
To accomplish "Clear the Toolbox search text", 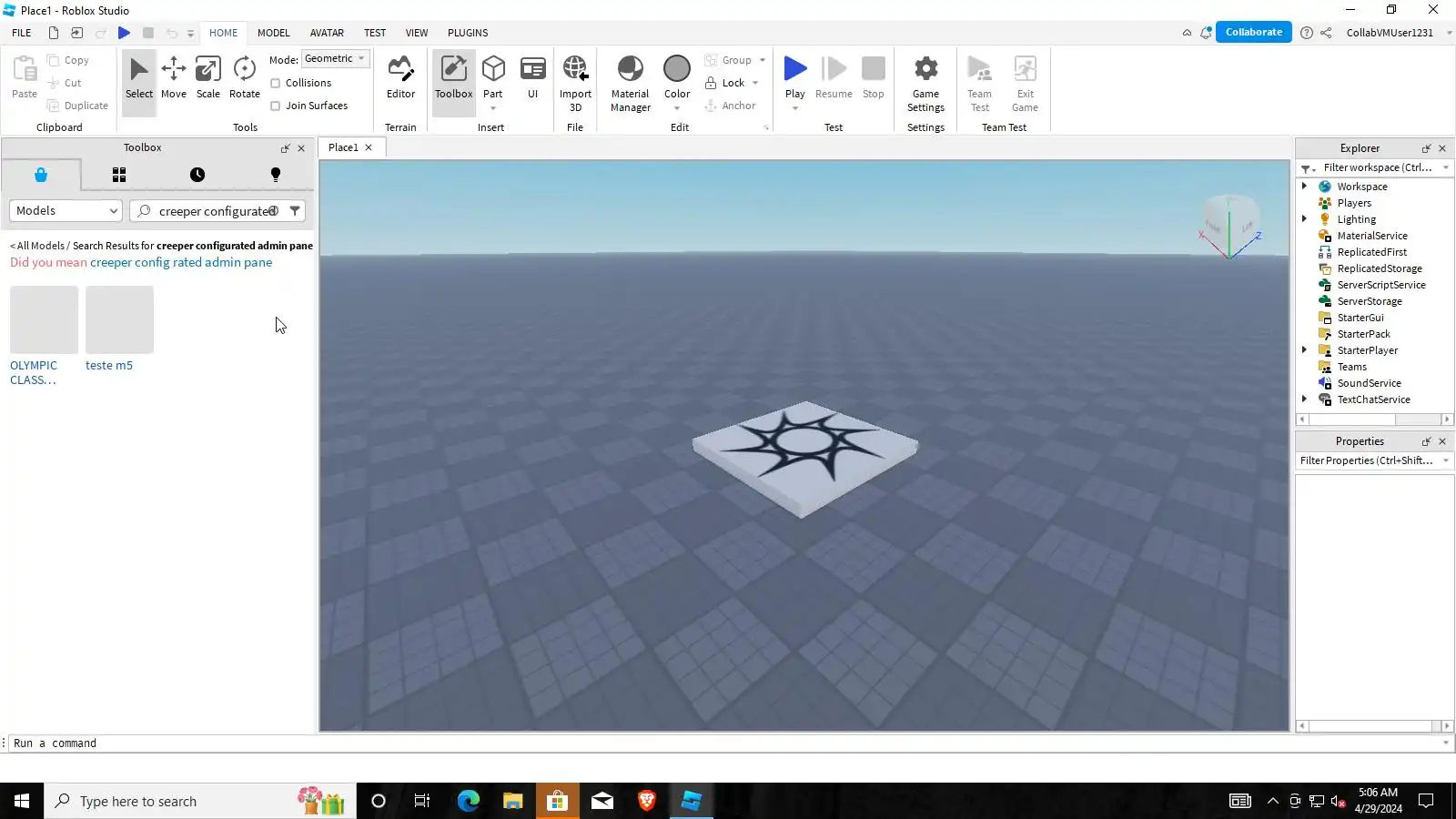I will [x=274, y=211].
